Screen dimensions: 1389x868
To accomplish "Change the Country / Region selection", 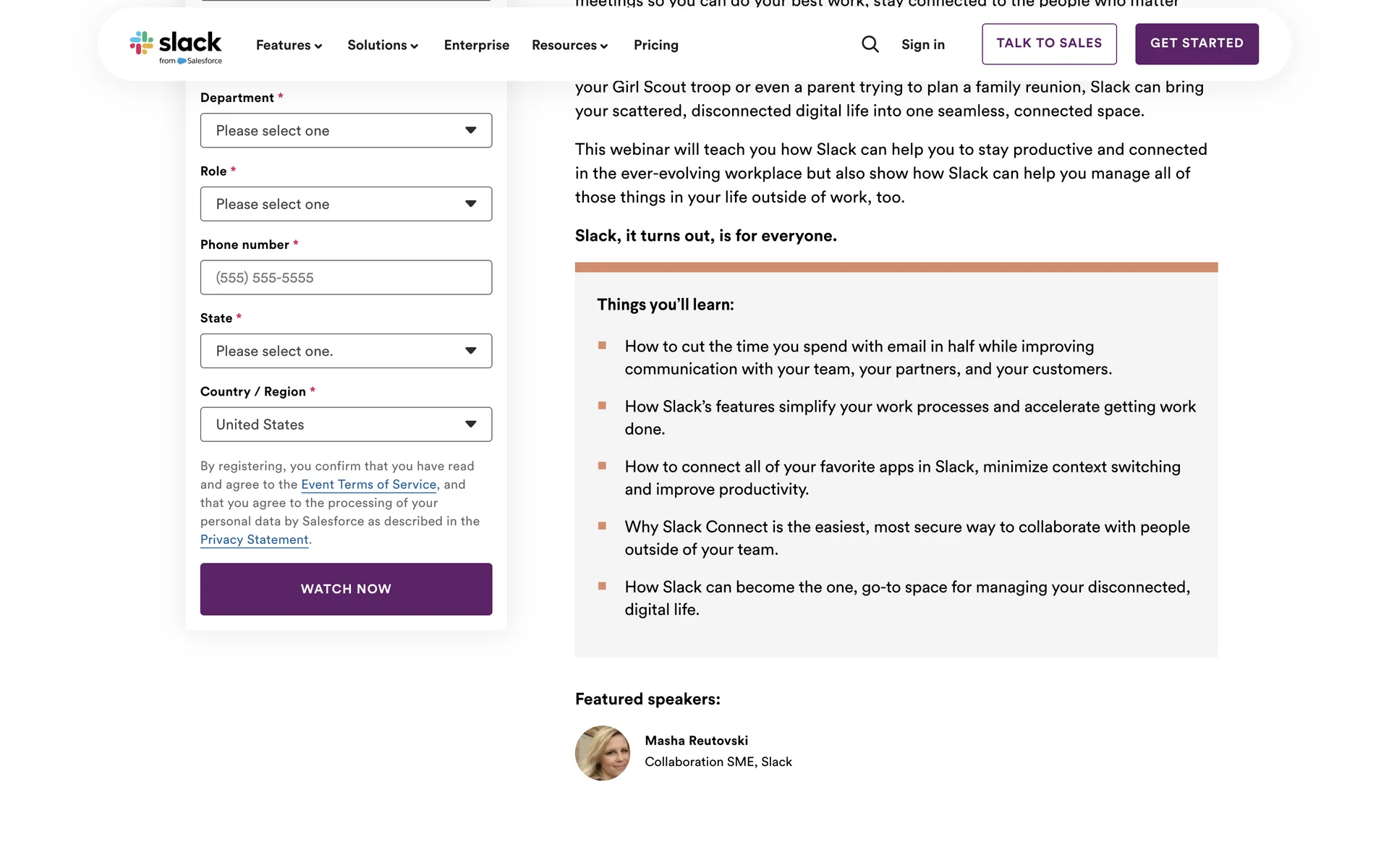I will click(x=346, y=425).
